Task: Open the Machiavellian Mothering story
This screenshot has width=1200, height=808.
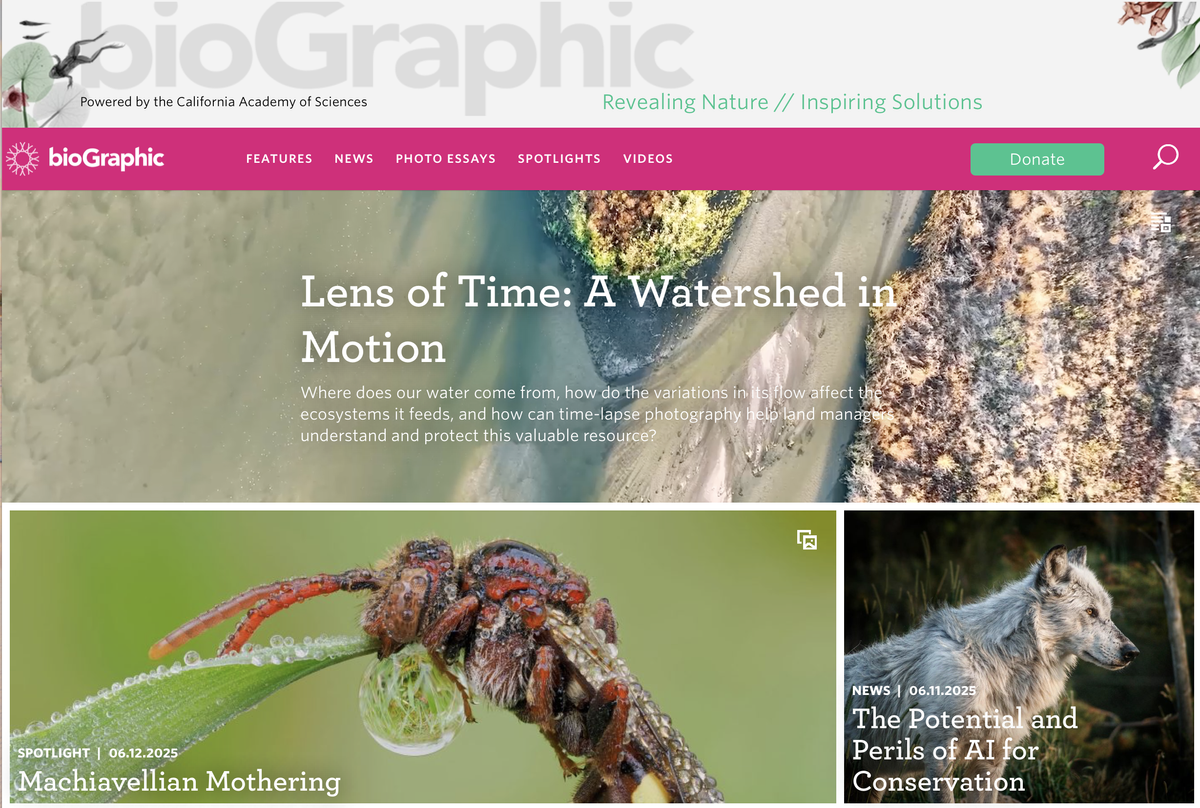Action: 179,781
